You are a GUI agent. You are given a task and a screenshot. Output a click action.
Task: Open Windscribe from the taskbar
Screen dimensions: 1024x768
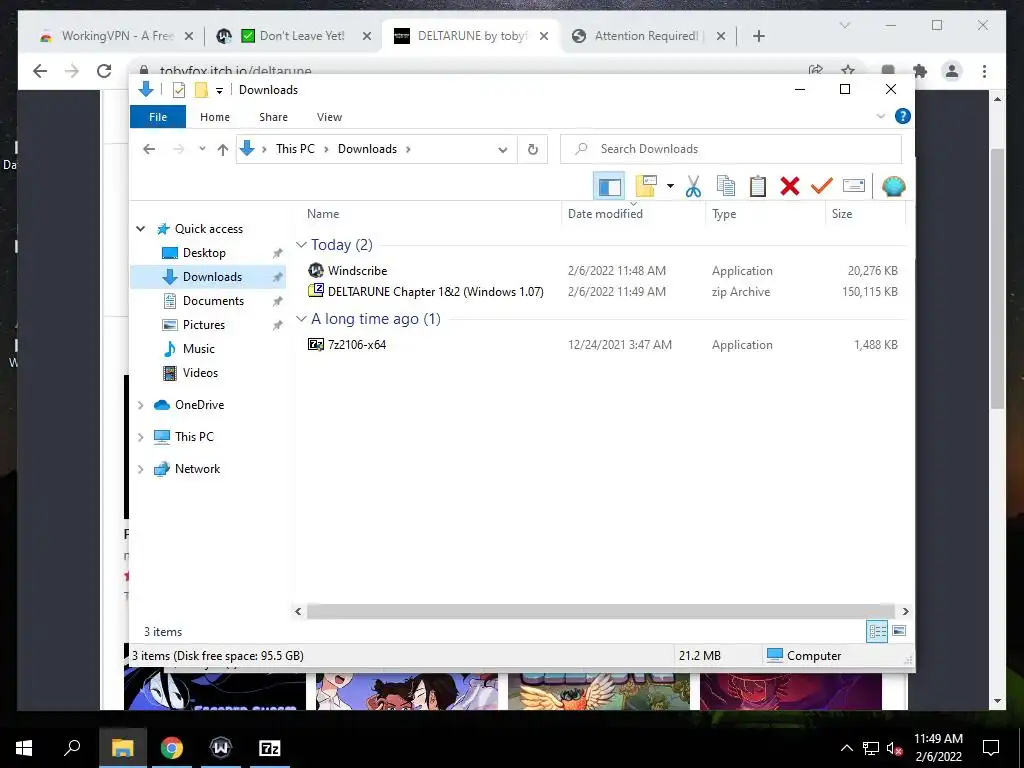(x=221, y=748)
